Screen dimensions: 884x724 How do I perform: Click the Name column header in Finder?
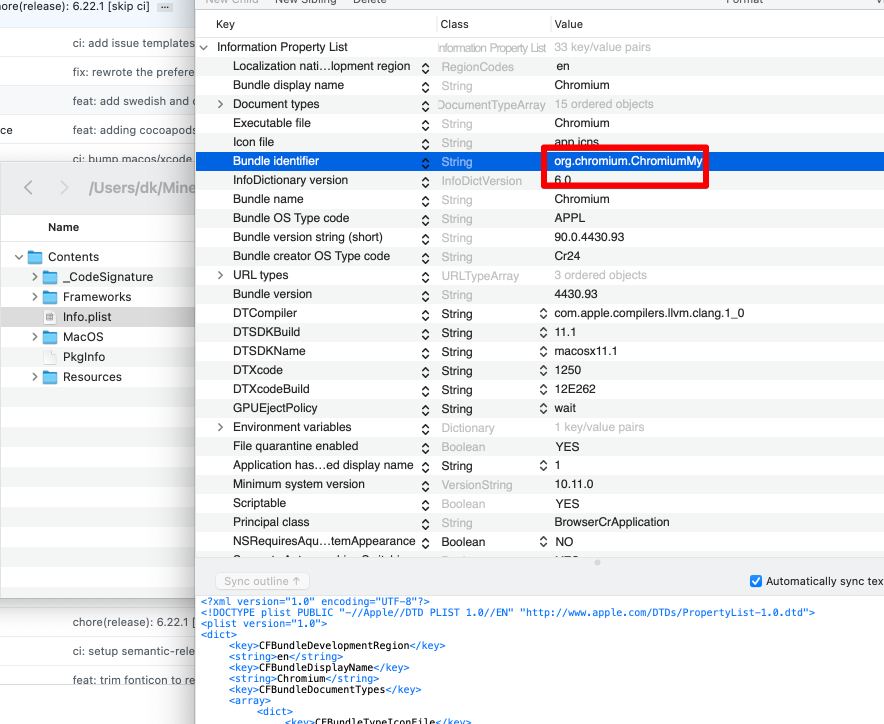pos(63,227)
